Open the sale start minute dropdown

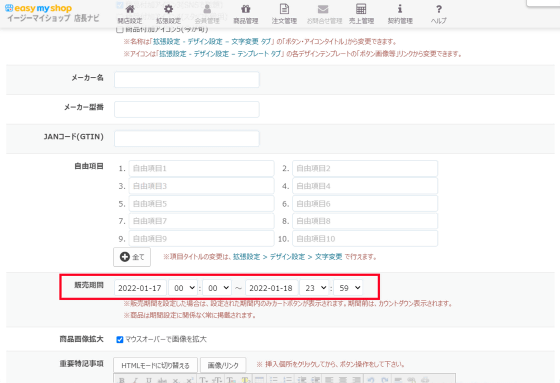[217, 288]
